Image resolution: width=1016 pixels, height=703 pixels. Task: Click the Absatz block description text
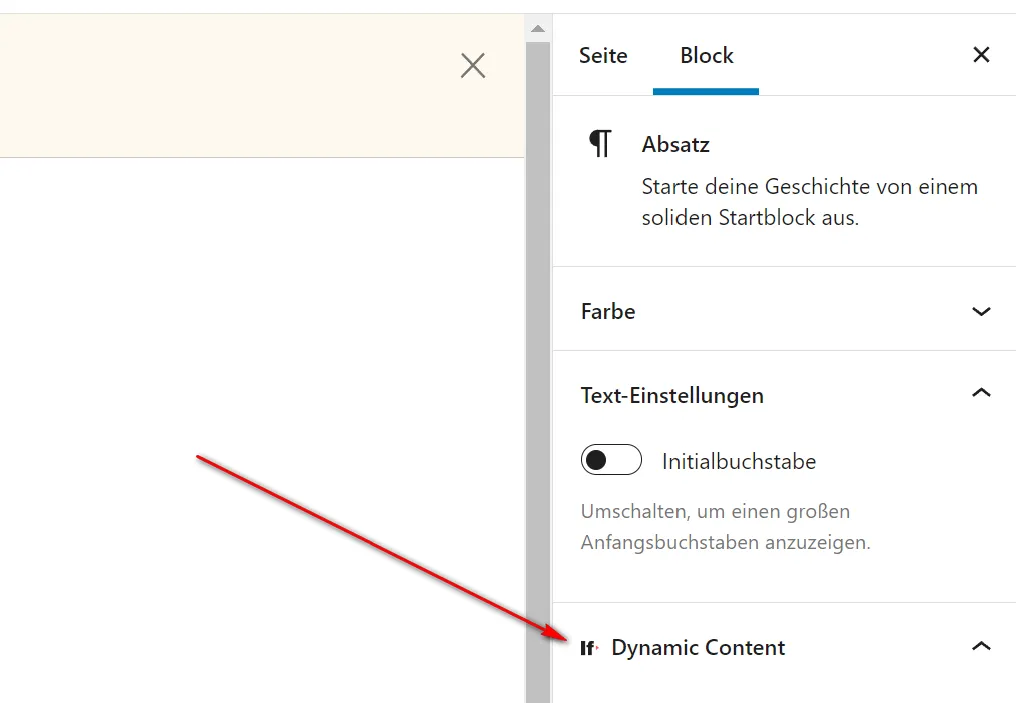pos(809,202)
